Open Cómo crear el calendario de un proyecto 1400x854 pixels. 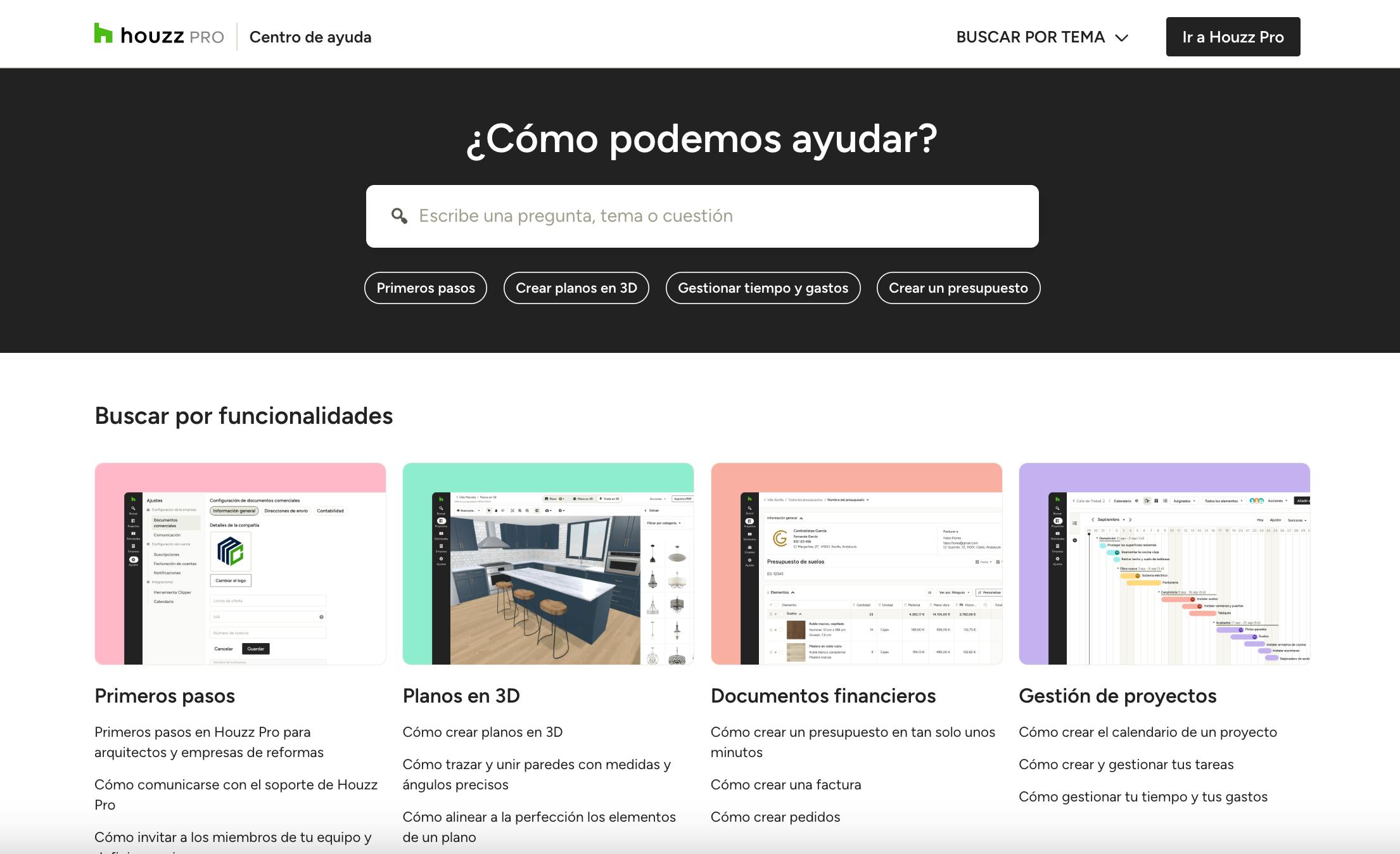pyautogui.click(x=1147, y=732)
